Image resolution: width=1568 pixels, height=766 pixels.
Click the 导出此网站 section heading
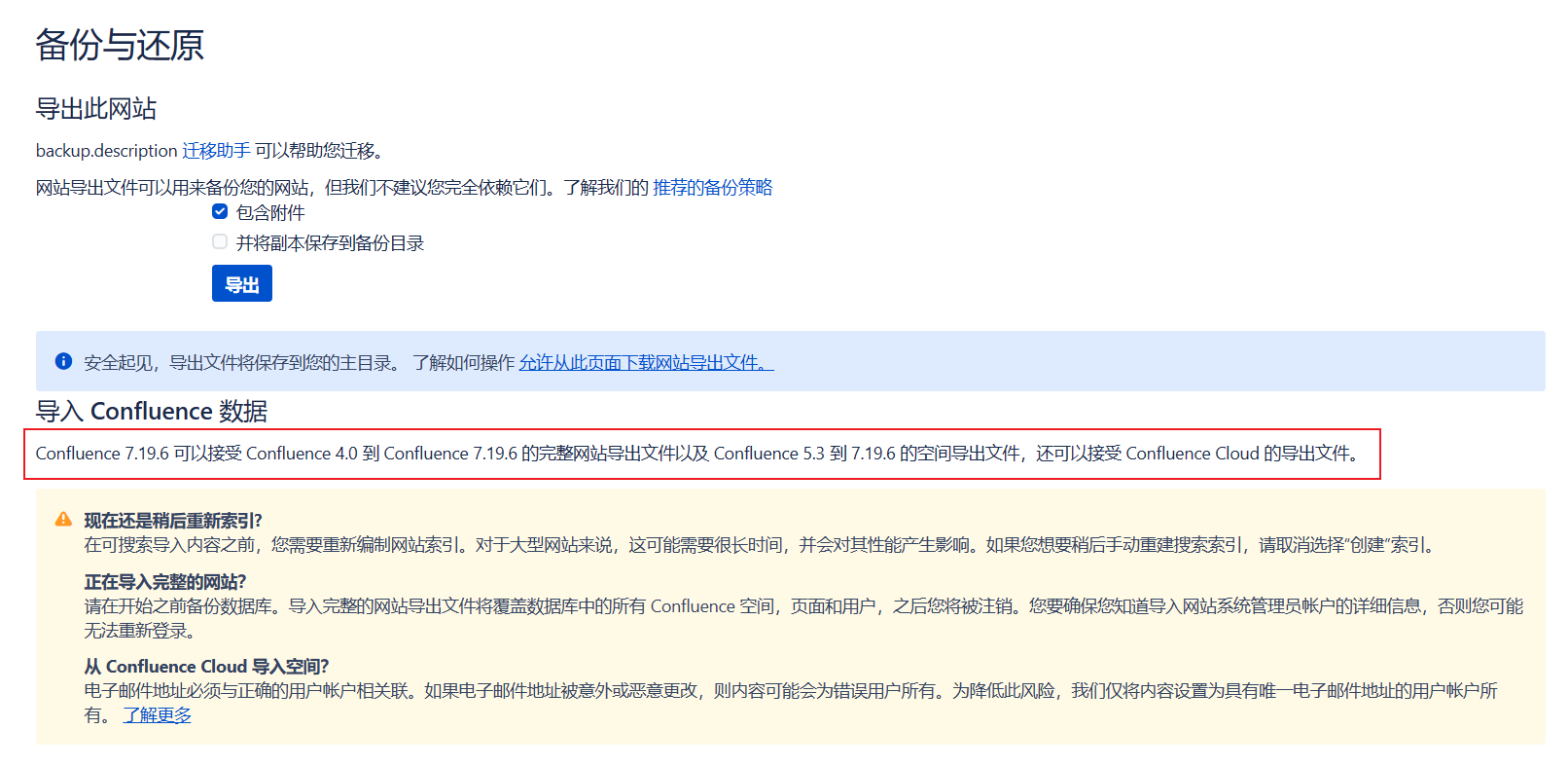click(95, 109)
